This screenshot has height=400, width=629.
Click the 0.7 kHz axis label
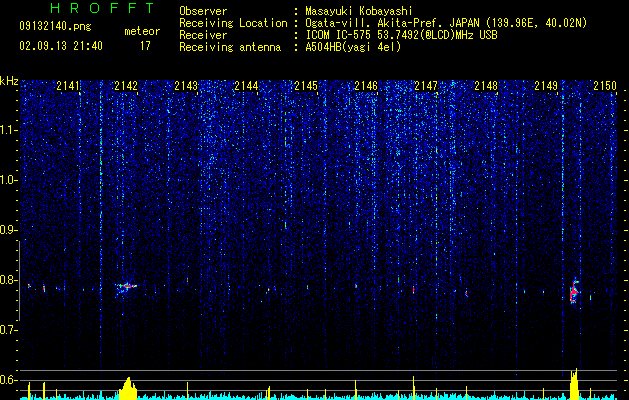pos(8,330)
